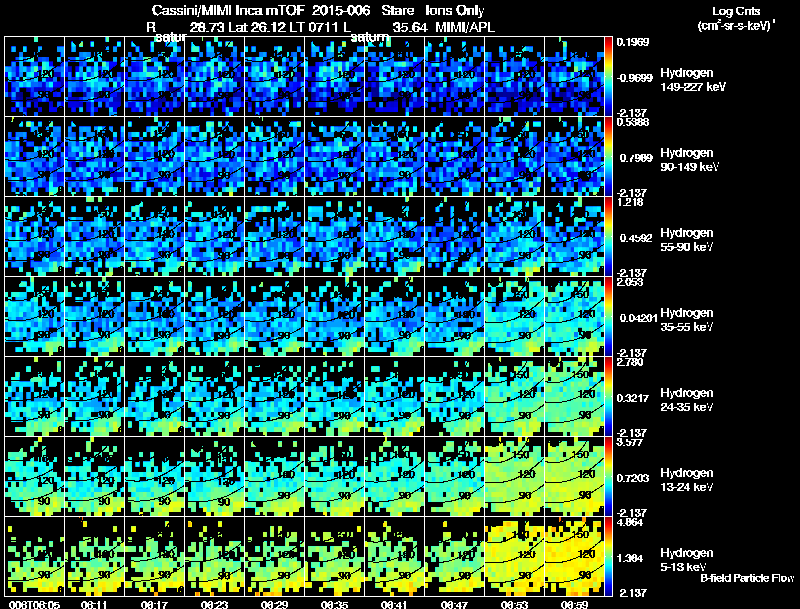This screenshot has height=609, width=800.
Task: Click the '06:35' time label
Action: 335,604
